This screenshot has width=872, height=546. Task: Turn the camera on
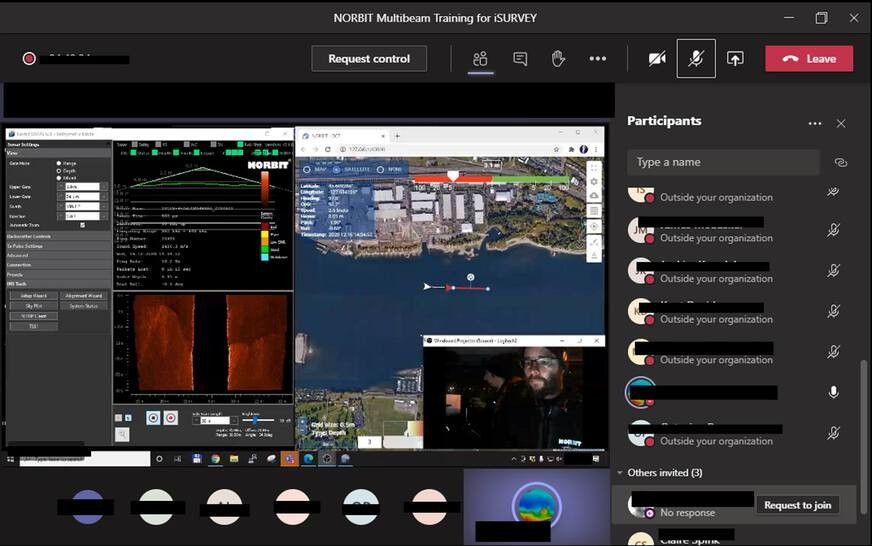coord(657,58)
